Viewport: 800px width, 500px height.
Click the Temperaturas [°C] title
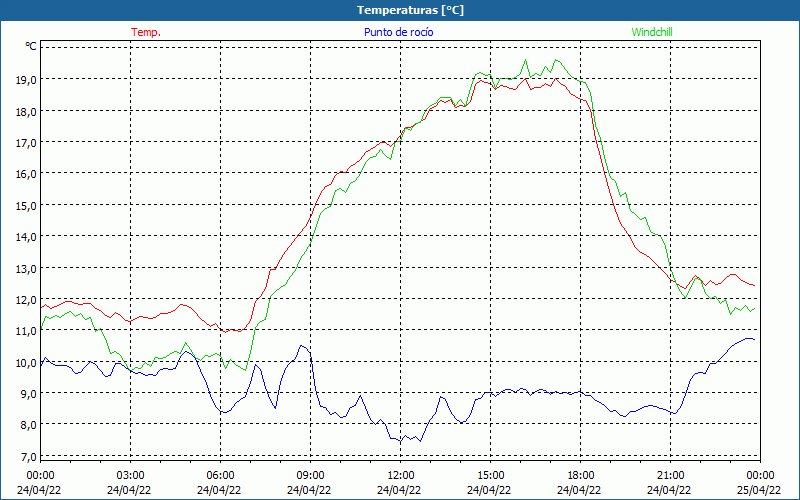tap(410, 10)
